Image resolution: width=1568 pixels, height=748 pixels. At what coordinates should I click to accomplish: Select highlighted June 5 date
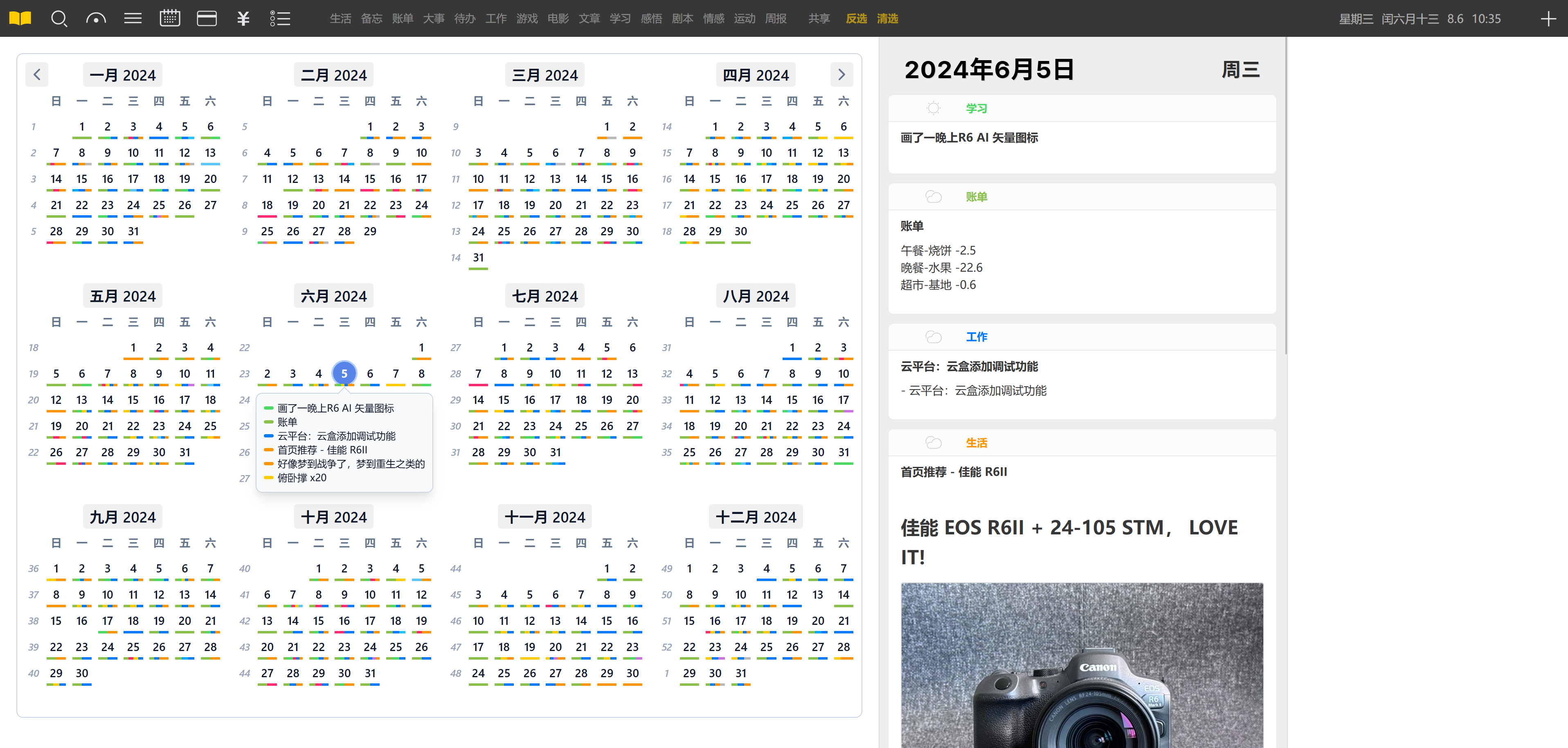(x=344, y=373)
